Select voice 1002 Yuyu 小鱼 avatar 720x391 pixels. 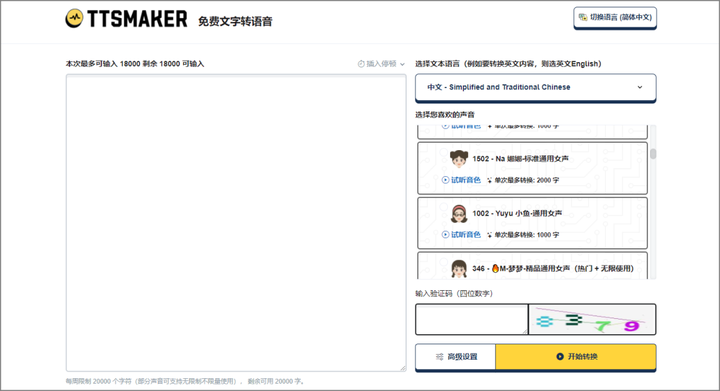tap(459, 213)
